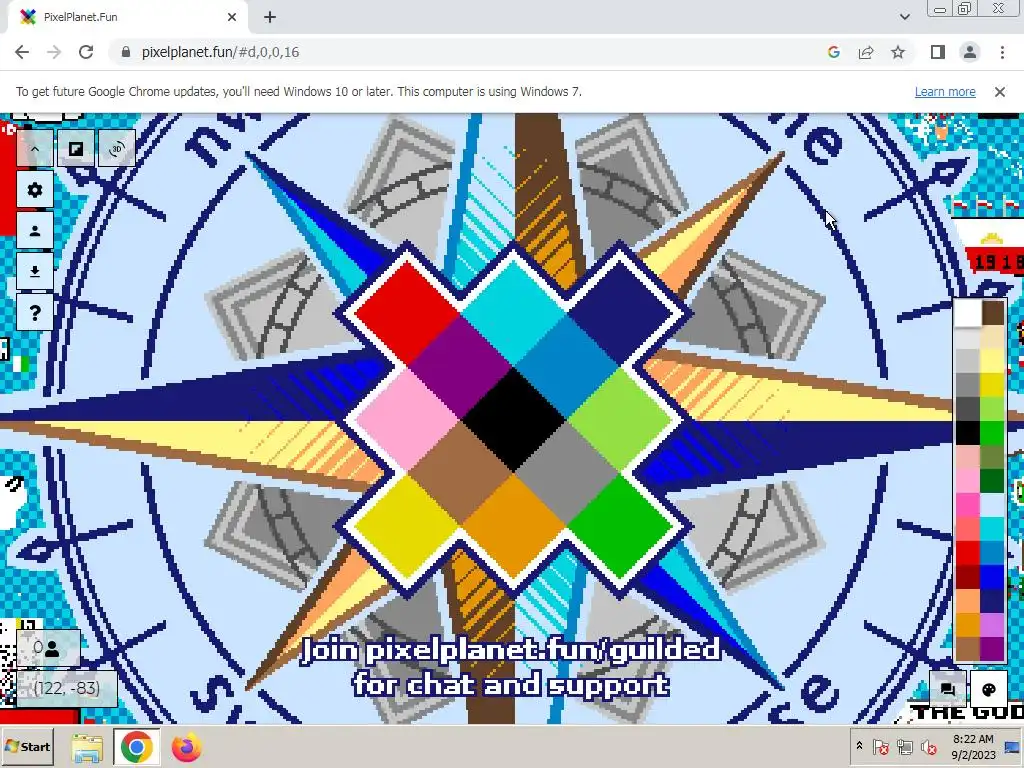Click Learn more about Chrome updates
Viewport: 1024px width, 768px height.
(945, 92)
